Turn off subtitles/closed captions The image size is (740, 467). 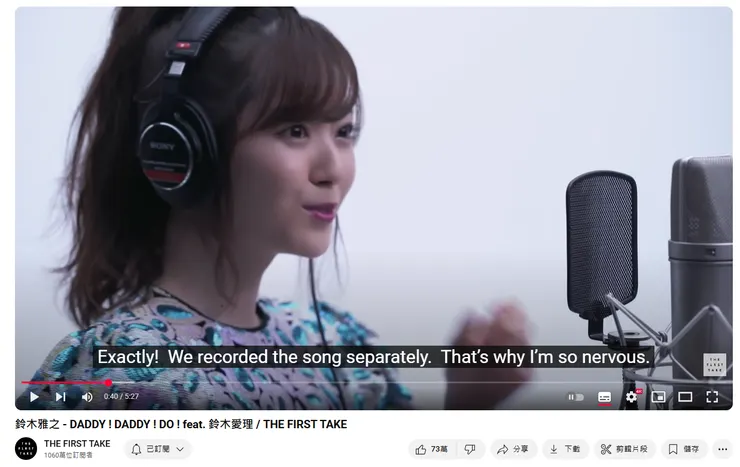tap(604, 397)
